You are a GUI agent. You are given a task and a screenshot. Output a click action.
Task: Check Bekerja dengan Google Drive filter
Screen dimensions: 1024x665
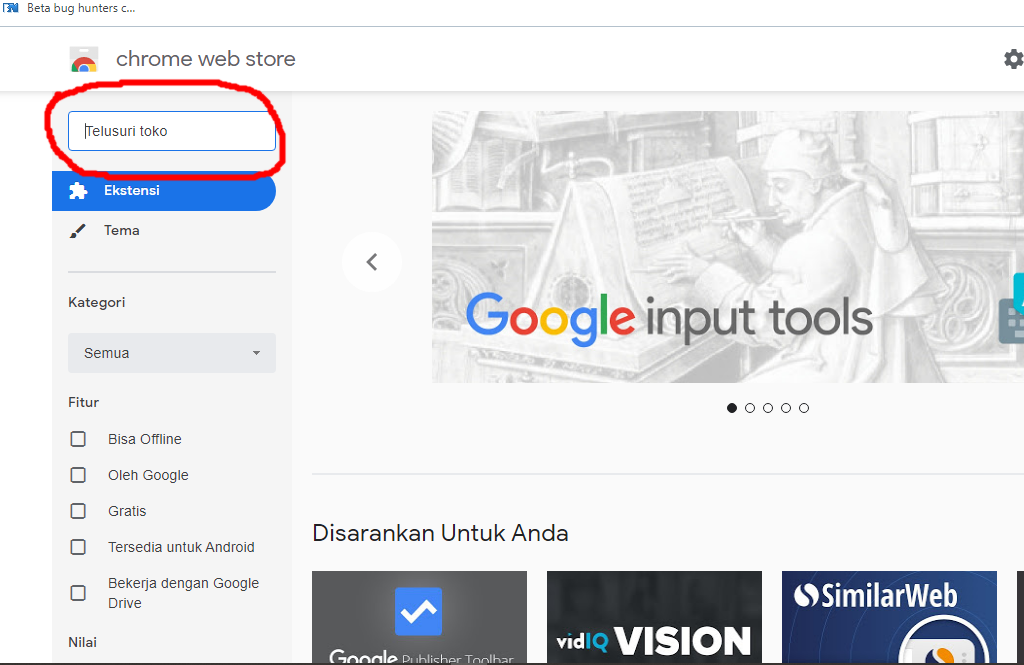tap(78, 593)
